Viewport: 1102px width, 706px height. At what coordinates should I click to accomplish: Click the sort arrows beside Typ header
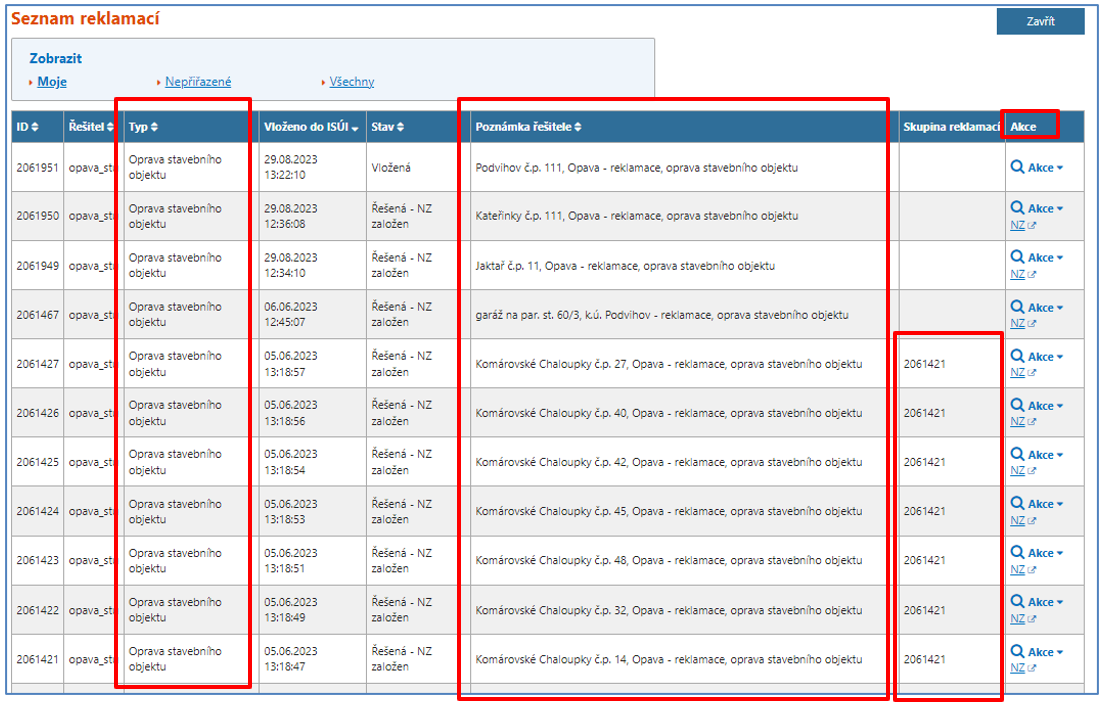(154, 127)
